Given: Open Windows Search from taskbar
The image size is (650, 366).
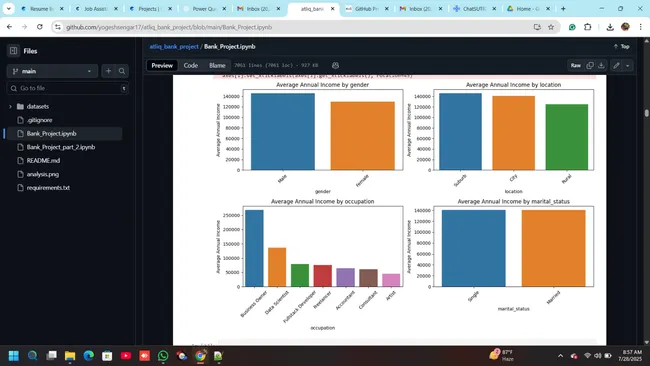Looking at the screenshot, I should point(32,356).
